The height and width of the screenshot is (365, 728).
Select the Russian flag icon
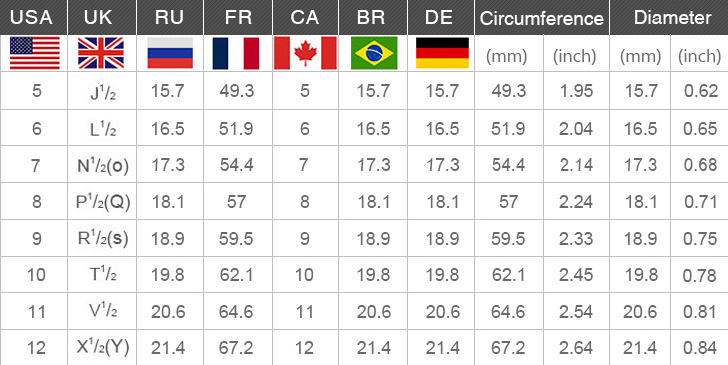tap(170, 53)
